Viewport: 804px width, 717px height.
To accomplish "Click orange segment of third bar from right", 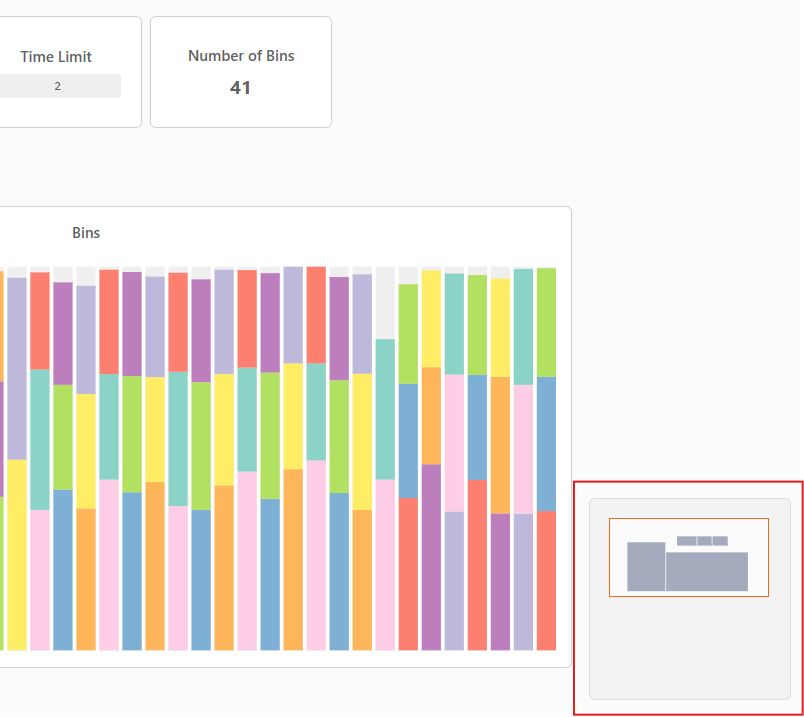I will [x=500, y=444].
